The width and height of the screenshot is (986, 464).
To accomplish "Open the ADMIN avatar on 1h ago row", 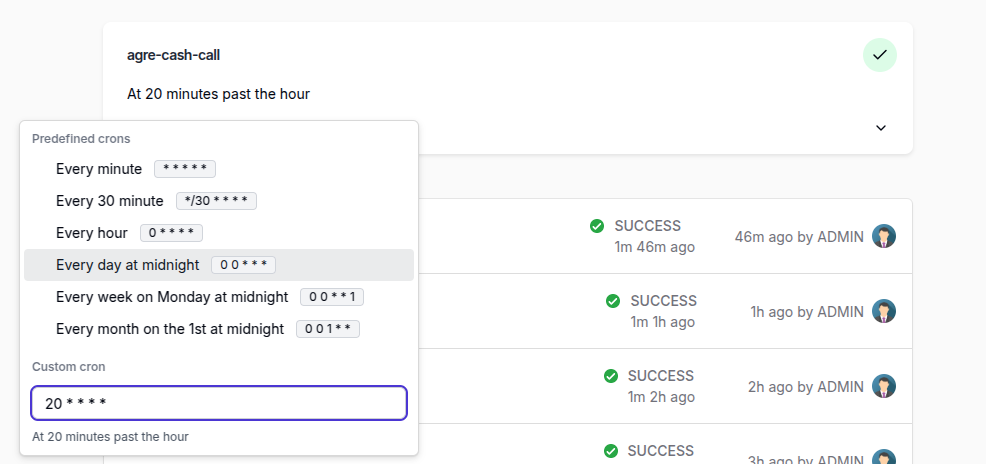I will coord(884,311).
